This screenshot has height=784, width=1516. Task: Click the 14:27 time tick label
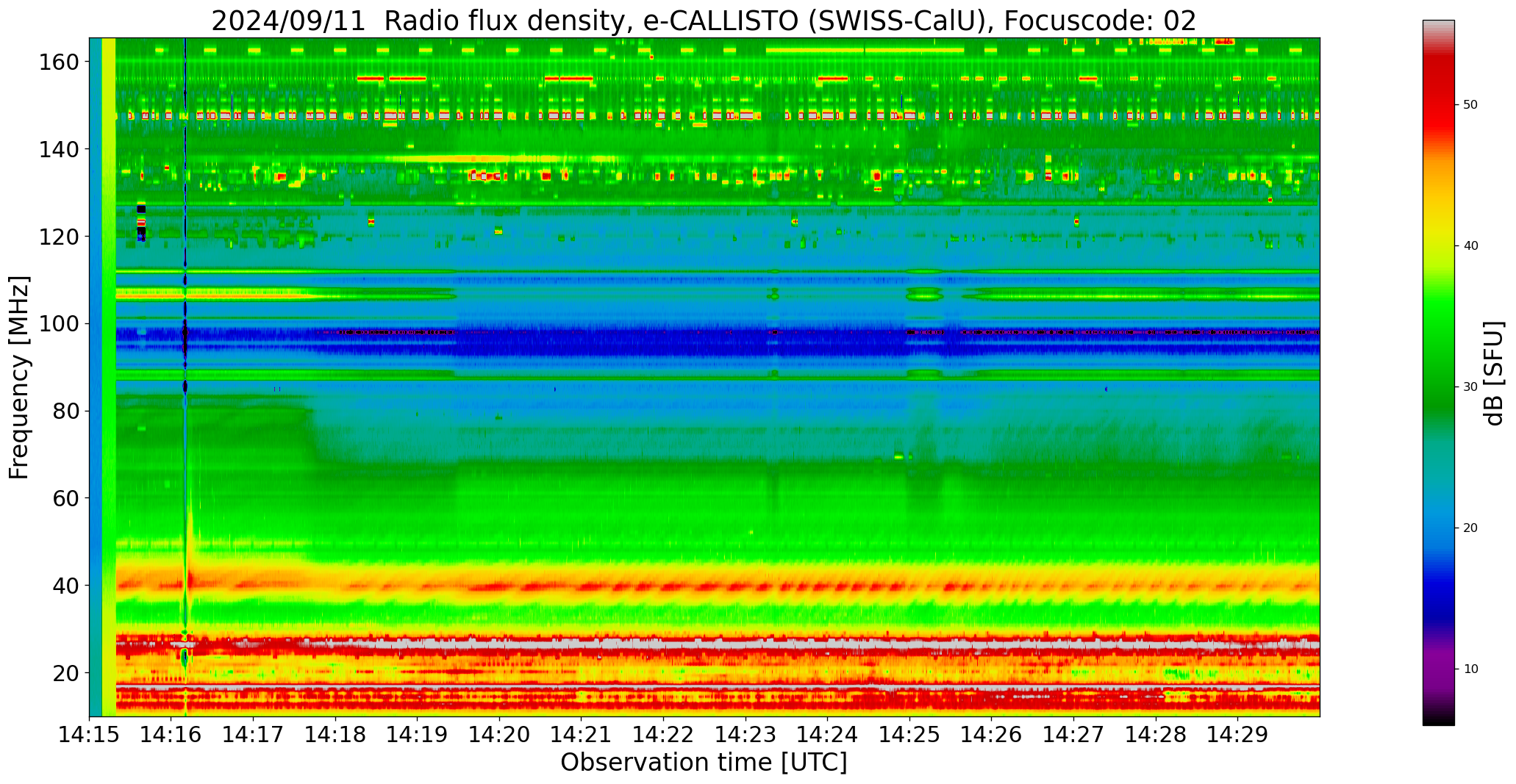coord(1073,734)
